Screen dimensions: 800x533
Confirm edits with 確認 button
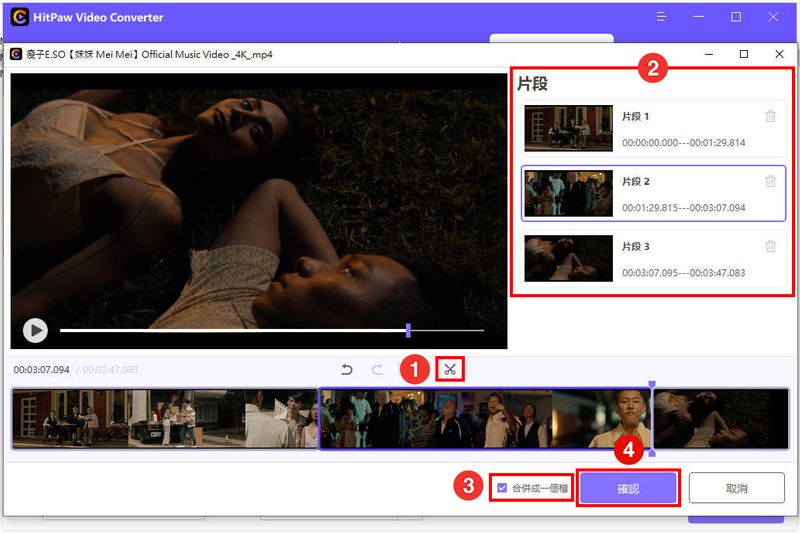pos(628,488)
